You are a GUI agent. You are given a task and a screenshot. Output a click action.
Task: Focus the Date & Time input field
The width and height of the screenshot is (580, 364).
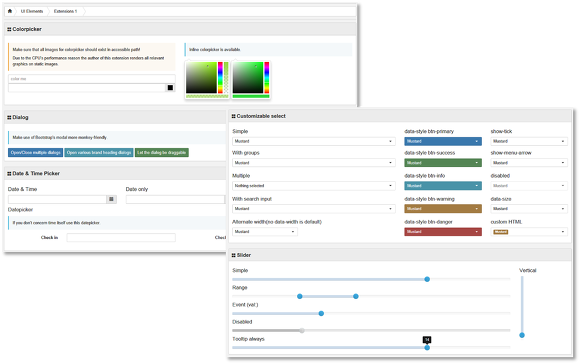(57, 199)
